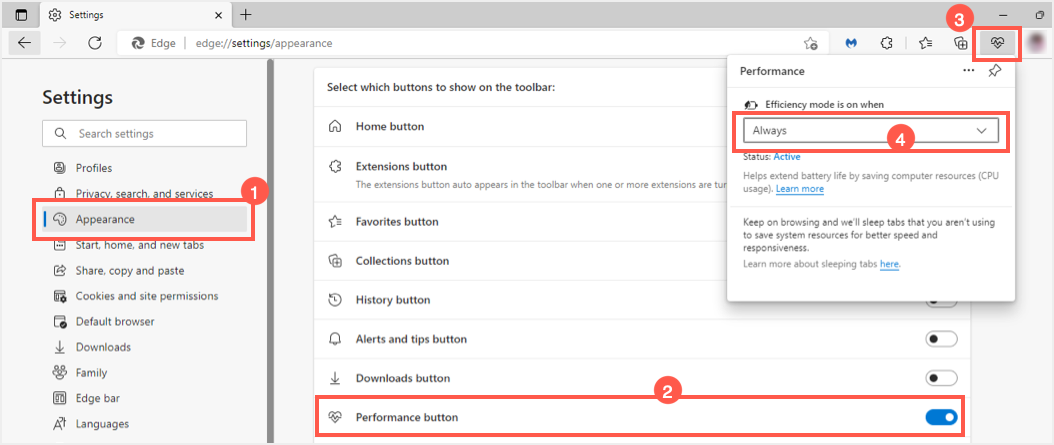The height and width of the screenshot is (445, 1054).
Task: Click the sleeping tabs here link
Action: pos(889,264)
